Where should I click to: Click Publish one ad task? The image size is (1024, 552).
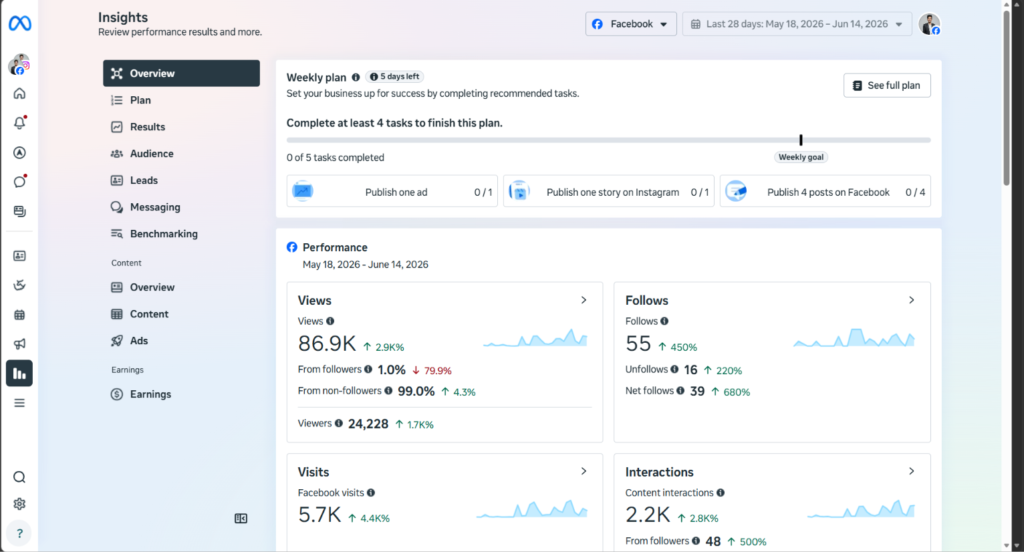tap(392, 191)
